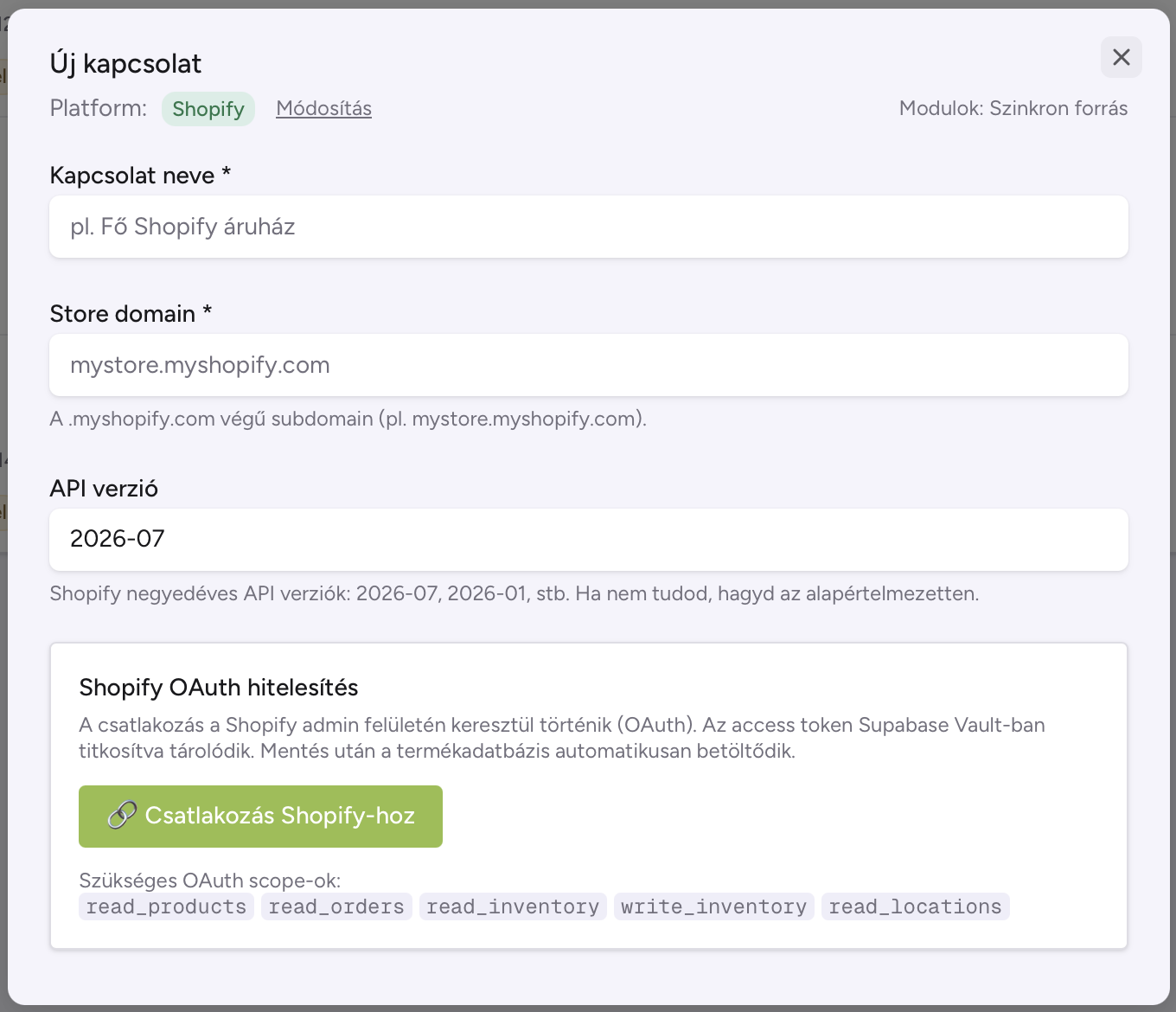Screen dimensions: 1176x1012
Task: Click the API verzió label
Action: 104,489
